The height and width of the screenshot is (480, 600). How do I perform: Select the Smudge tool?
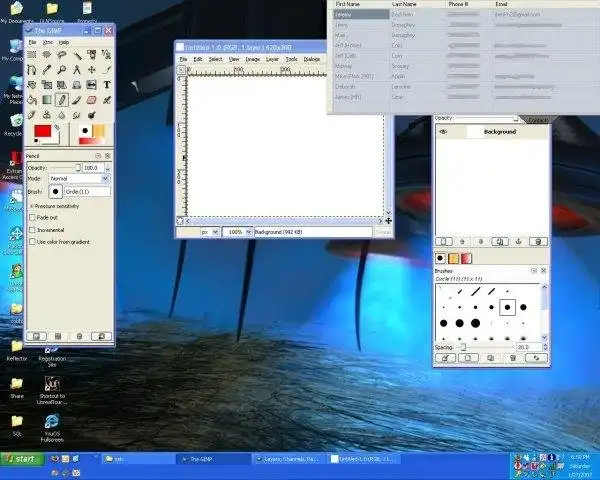(x=77, y=115)
